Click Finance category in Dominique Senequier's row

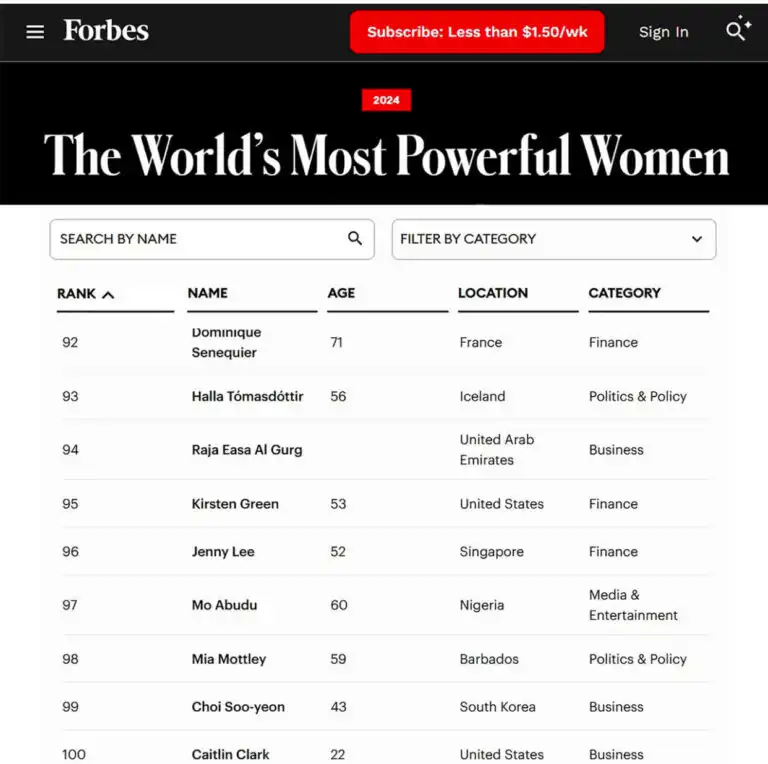coord(613,342)
